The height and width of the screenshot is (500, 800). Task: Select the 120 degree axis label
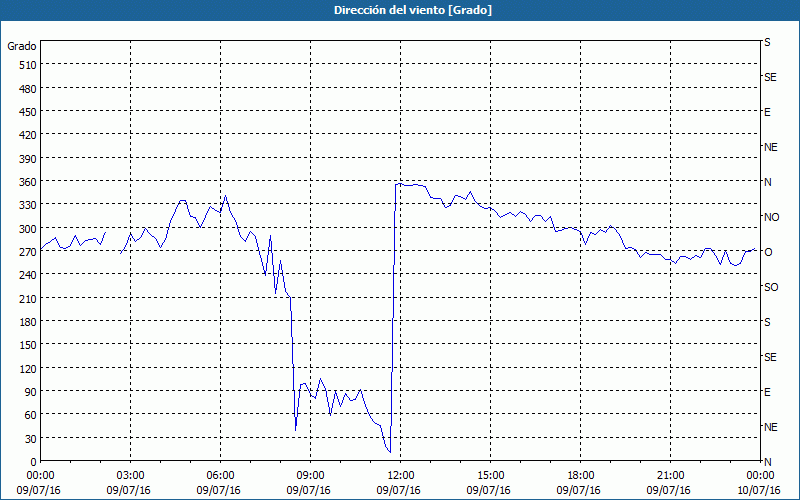tap(29, 368)
